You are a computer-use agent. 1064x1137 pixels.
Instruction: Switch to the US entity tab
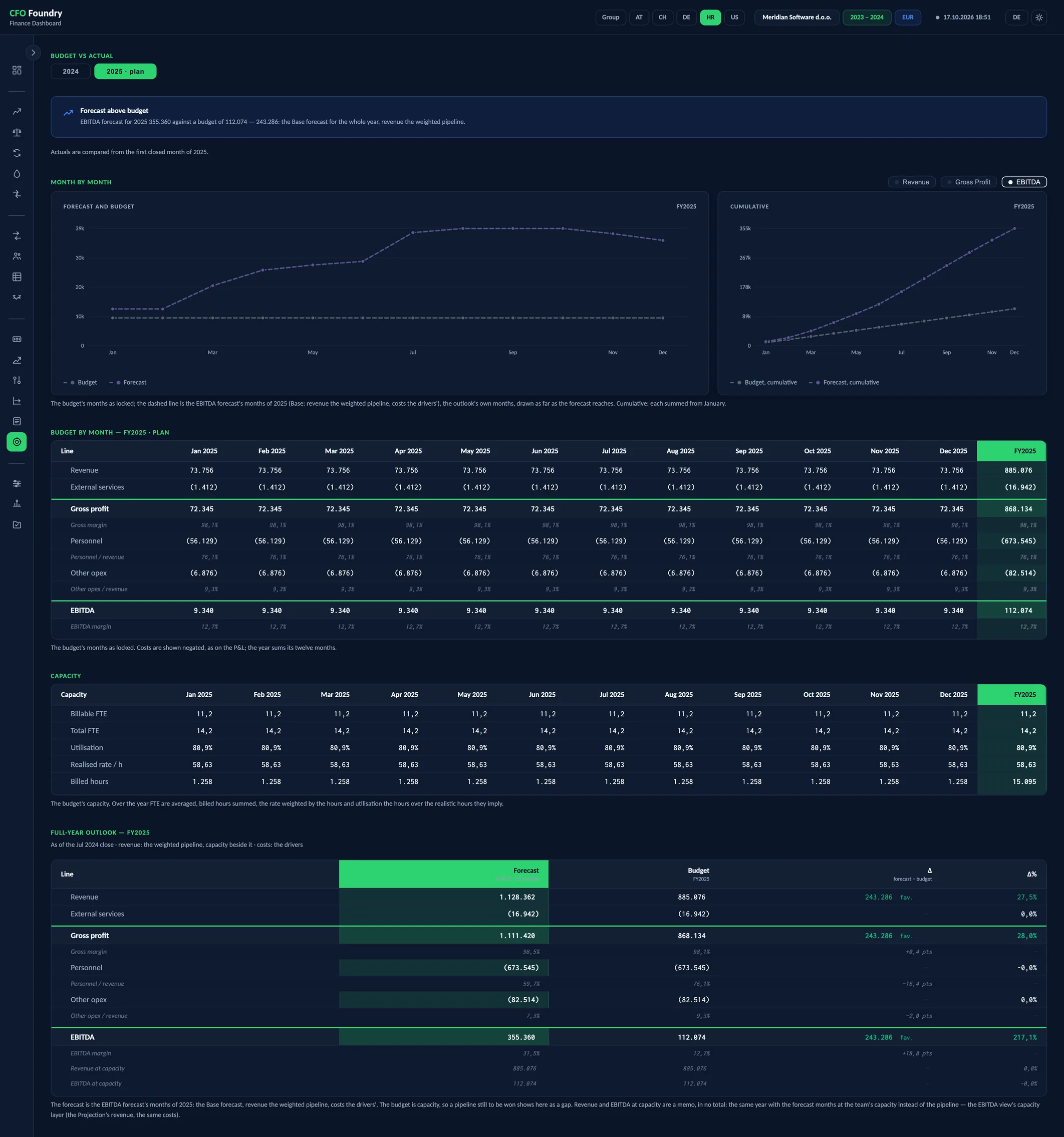[734, 17]
